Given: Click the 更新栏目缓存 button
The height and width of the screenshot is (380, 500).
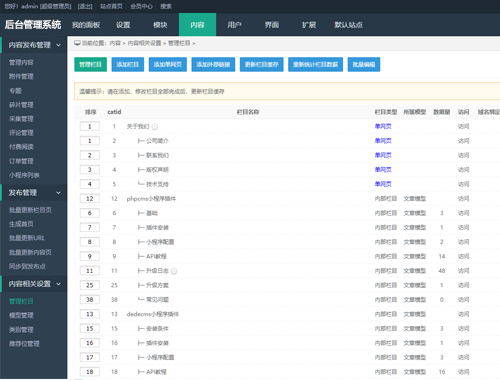Looking at the screenshot, I should pyautogui.click(x=262, y=65).
